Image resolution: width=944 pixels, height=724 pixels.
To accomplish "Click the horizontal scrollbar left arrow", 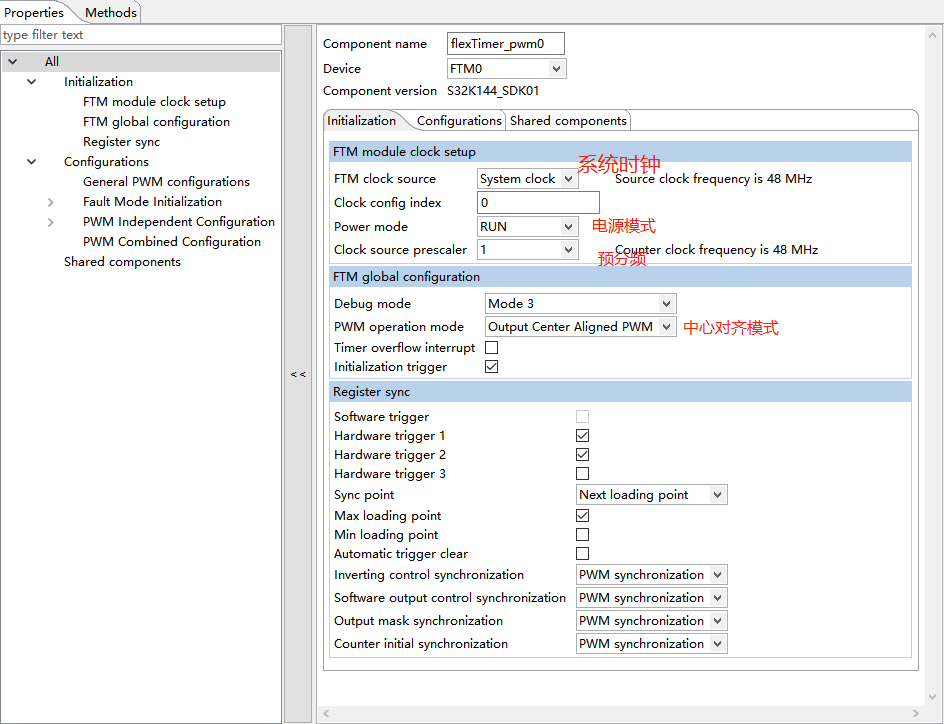I will pyautogui.click(x=326, y=713).
